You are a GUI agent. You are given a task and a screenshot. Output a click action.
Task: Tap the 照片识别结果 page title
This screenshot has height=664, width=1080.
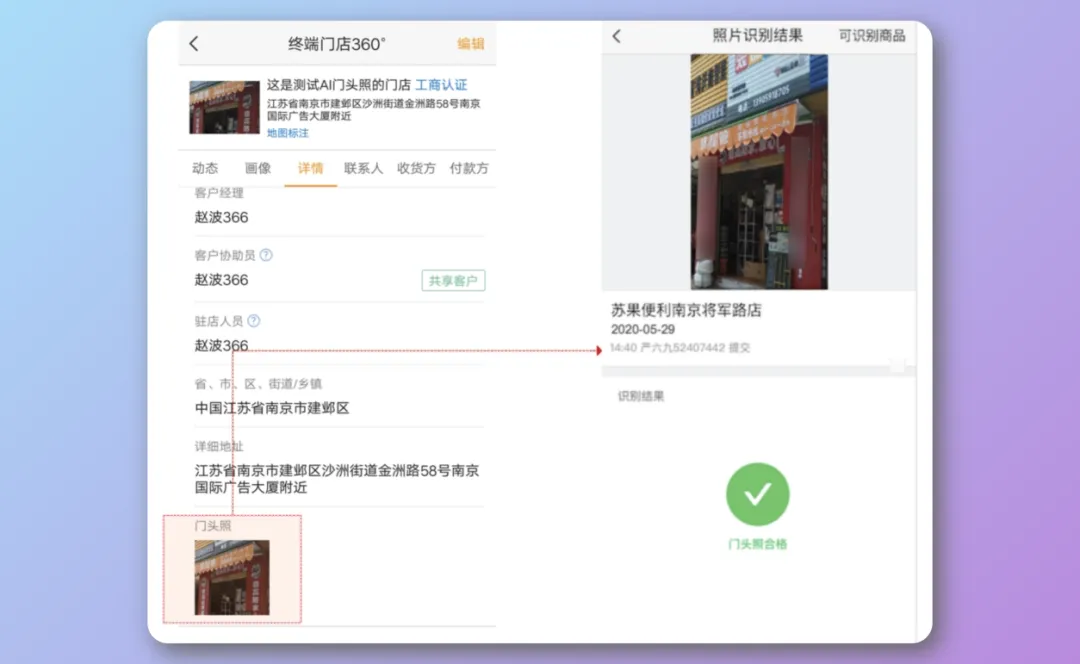pos(757,36)
